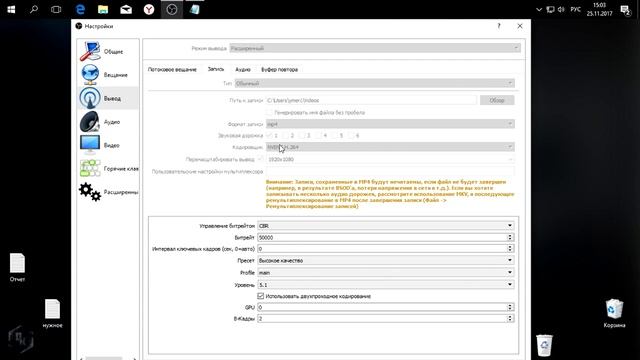640x360 pixels.
Task: Open the Пресет quality dropdown
Action: [385, 260]
